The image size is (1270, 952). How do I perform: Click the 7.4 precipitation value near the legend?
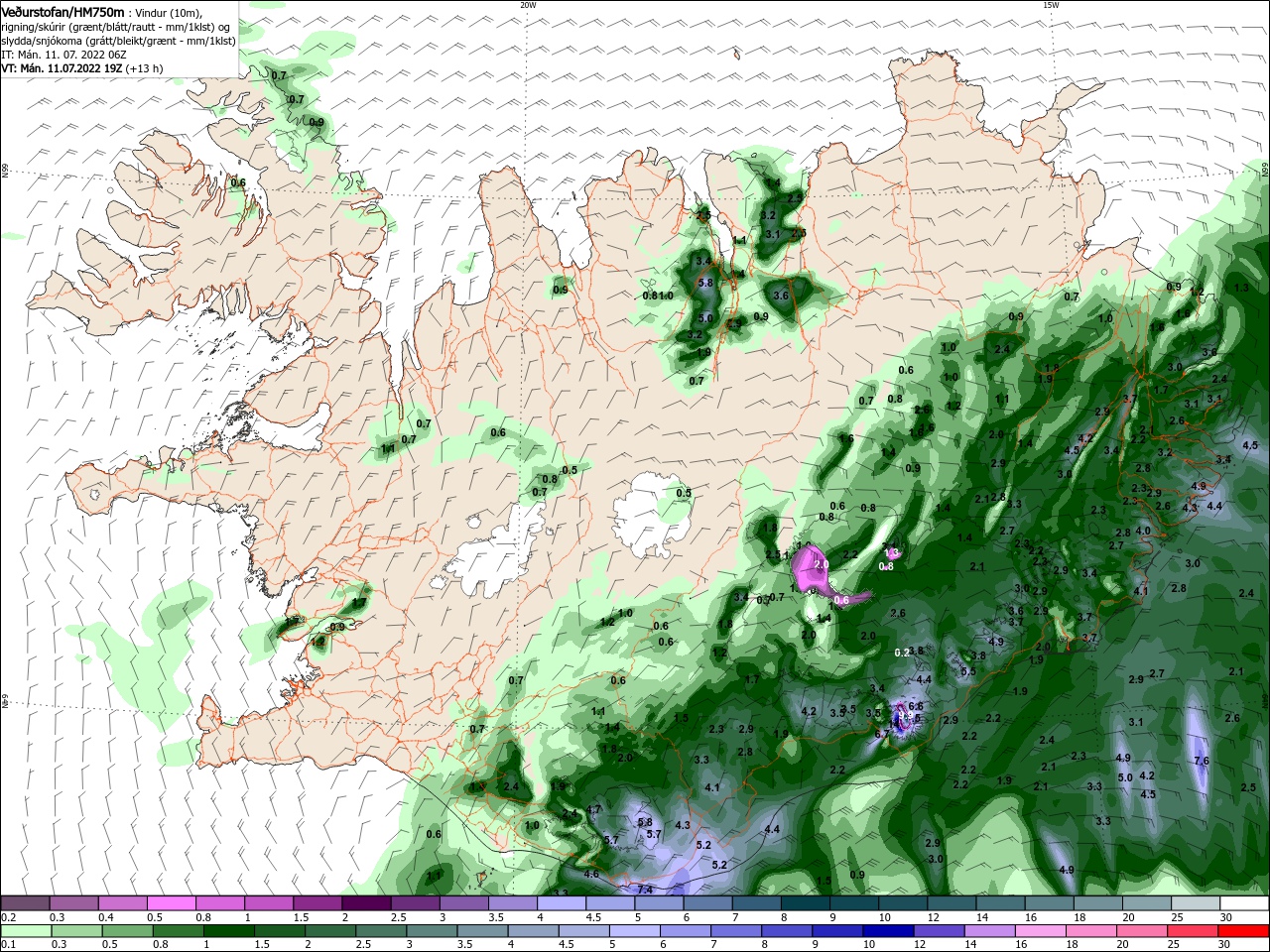[x=644, y=891]
